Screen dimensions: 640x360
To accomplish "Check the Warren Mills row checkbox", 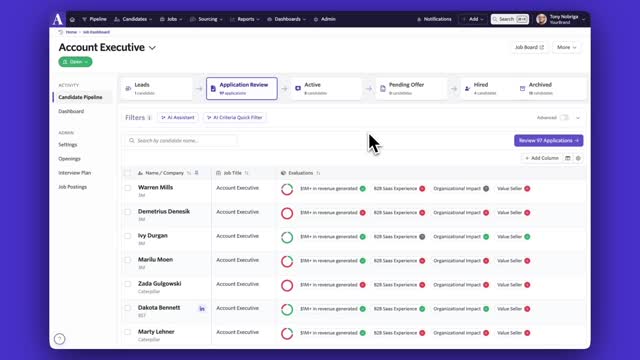I will (x=128, y=188).
